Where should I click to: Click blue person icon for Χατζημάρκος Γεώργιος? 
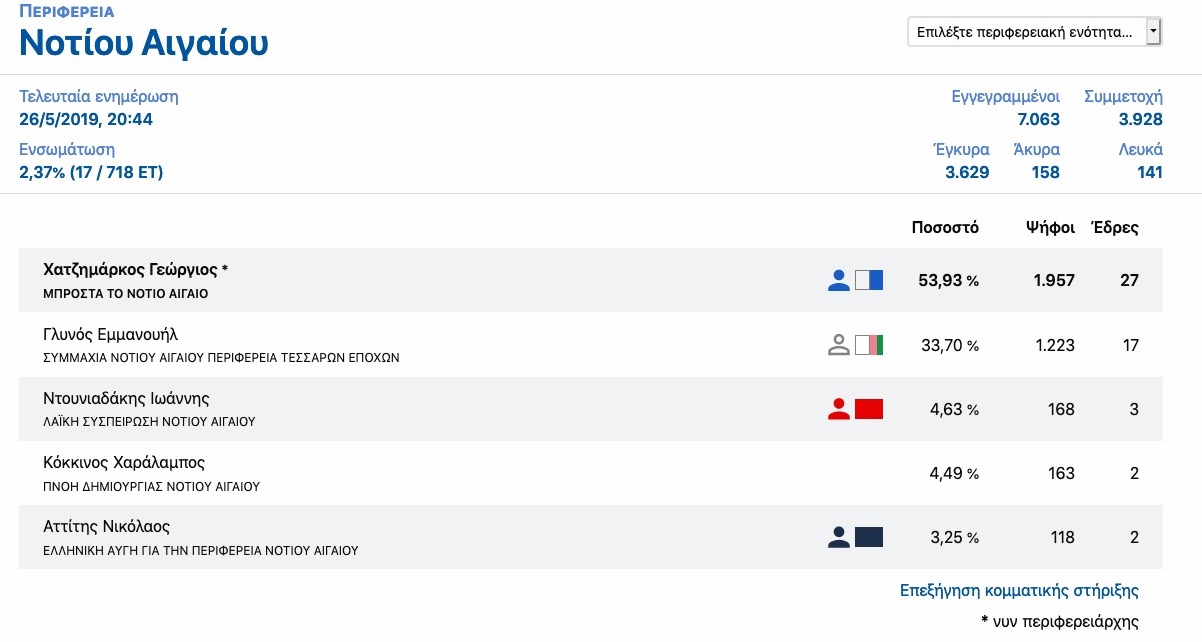[x=839, y=280]
